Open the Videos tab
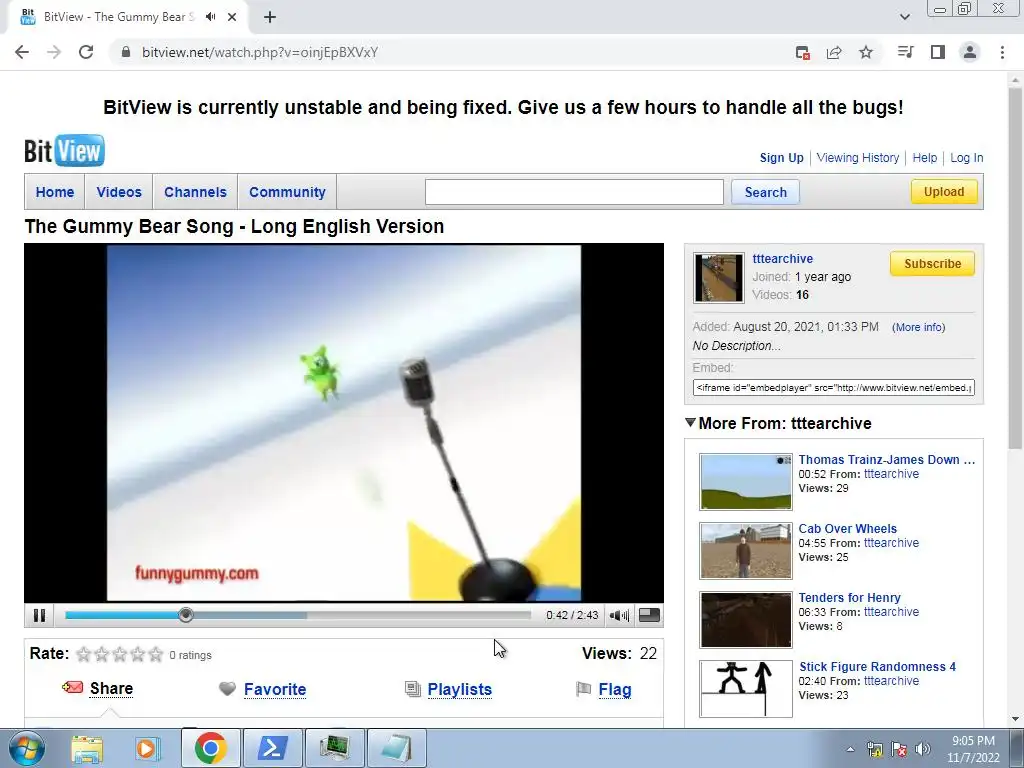Viewport: 1024px width, 768px height. 119,192
